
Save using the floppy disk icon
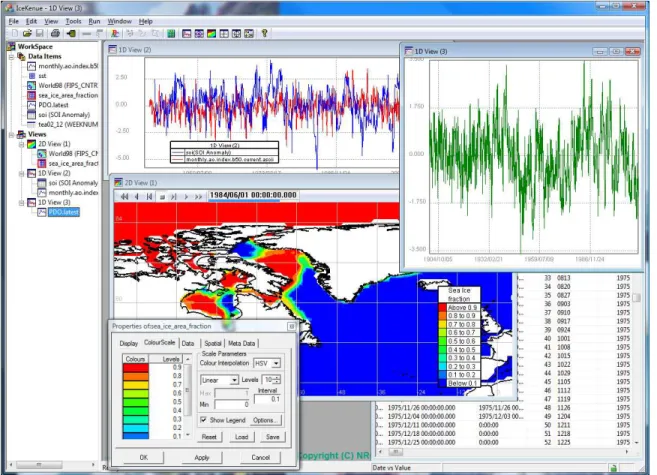point(39,34)
